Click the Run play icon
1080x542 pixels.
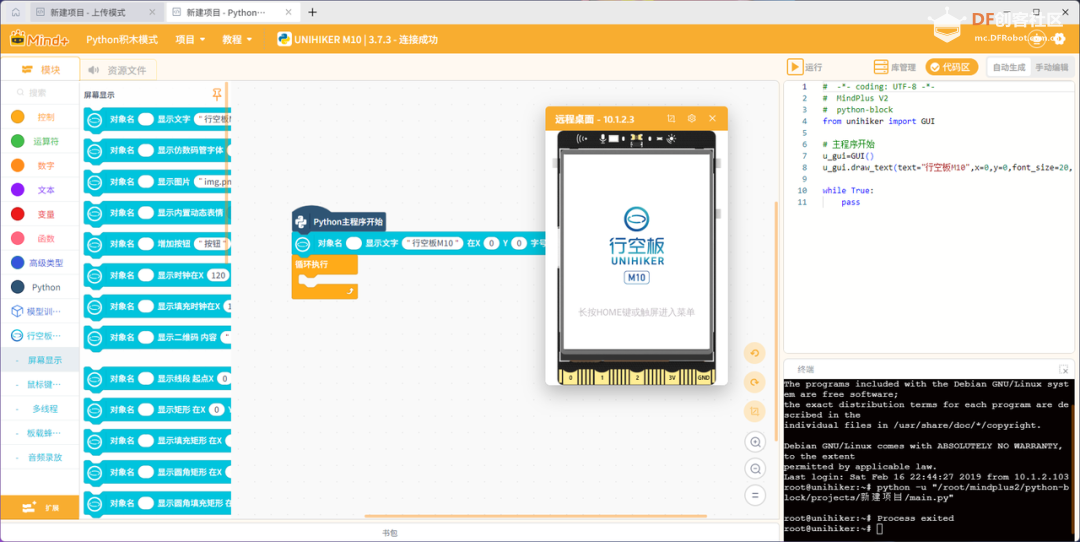coord(795,67)
